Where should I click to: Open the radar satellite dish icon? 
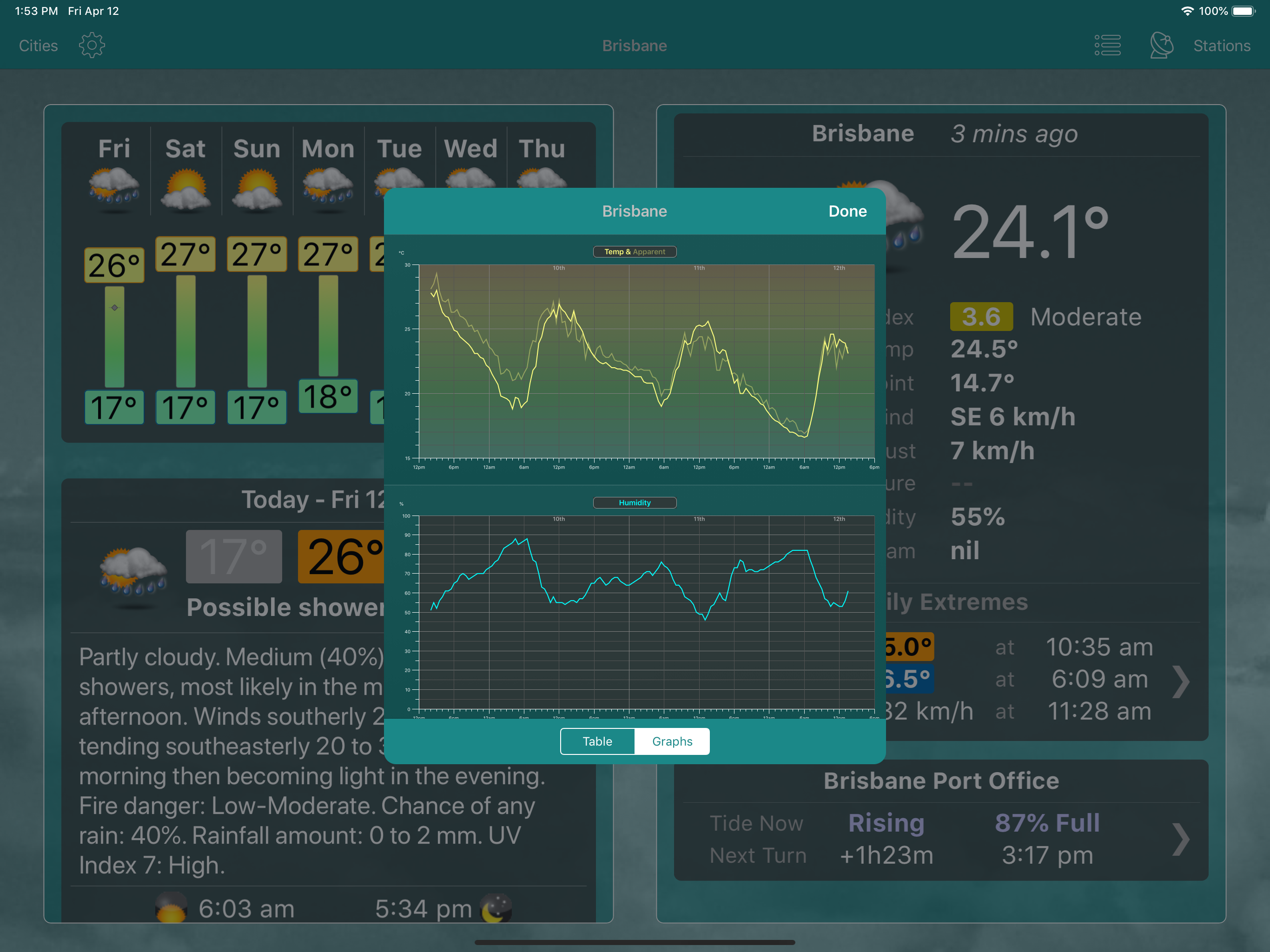1161,46
